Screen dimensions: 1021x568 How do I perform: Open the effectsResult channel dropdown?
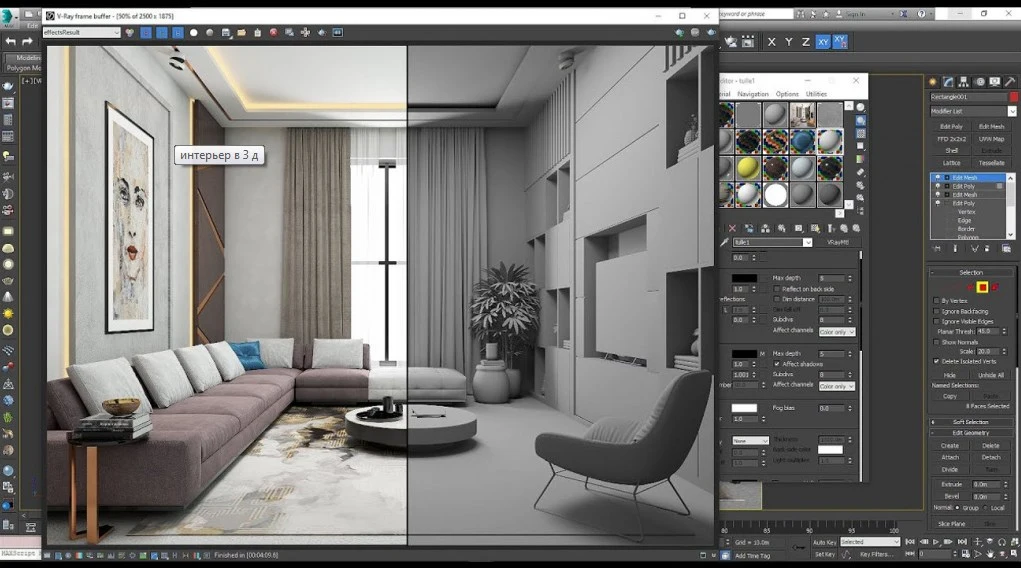pos(82,33)
